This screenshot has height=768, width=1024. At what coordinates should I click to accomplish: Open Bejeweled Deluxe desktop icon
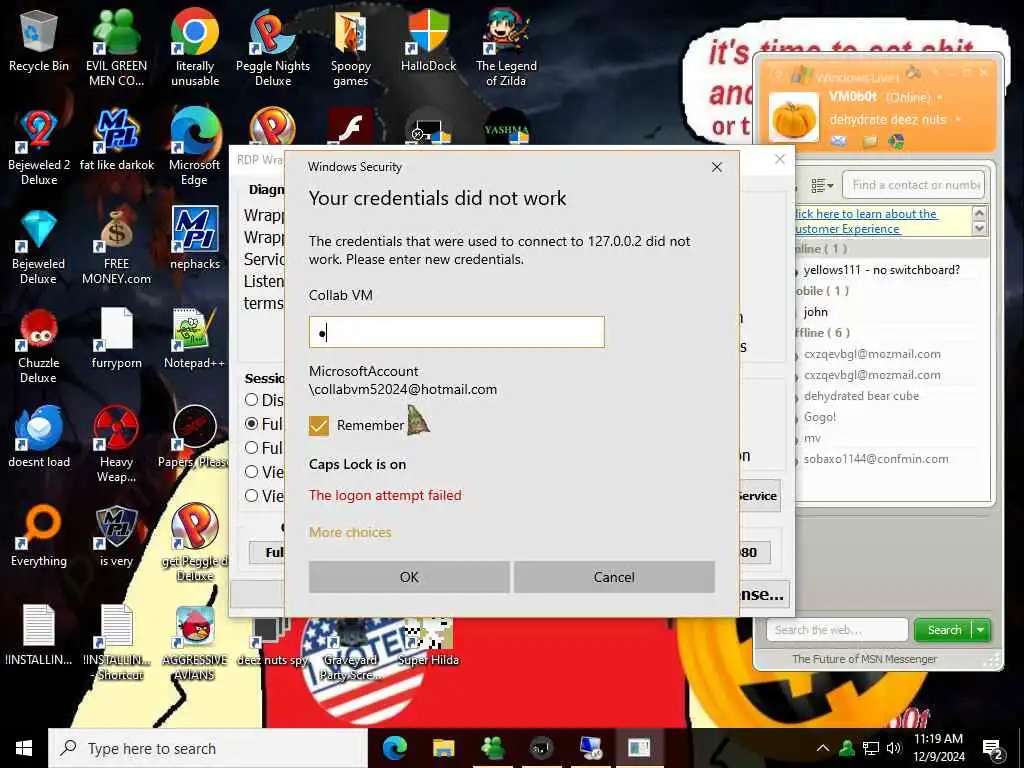pyautogui.click(x=39, y=246)
